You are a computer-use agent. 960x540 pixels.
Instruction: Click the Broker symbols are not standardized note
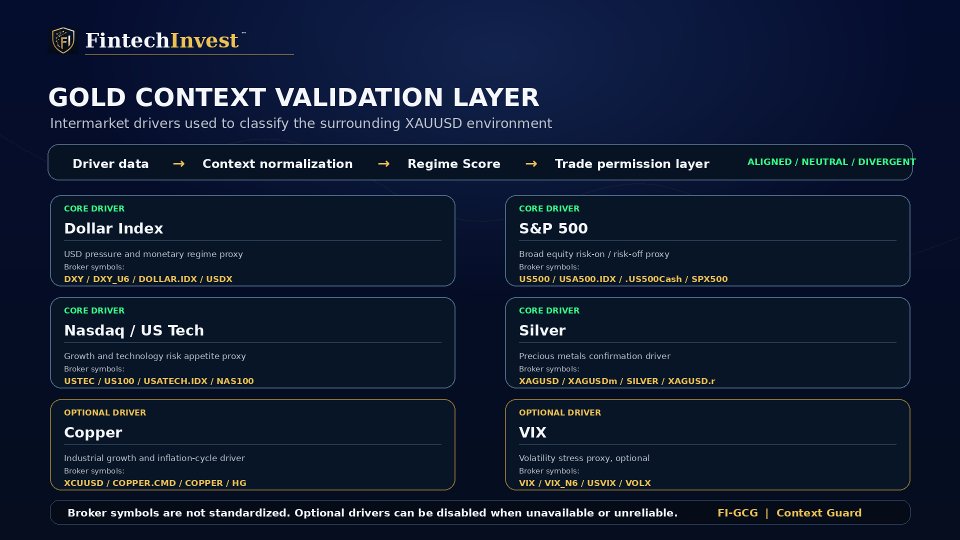[x=372, y=513]
